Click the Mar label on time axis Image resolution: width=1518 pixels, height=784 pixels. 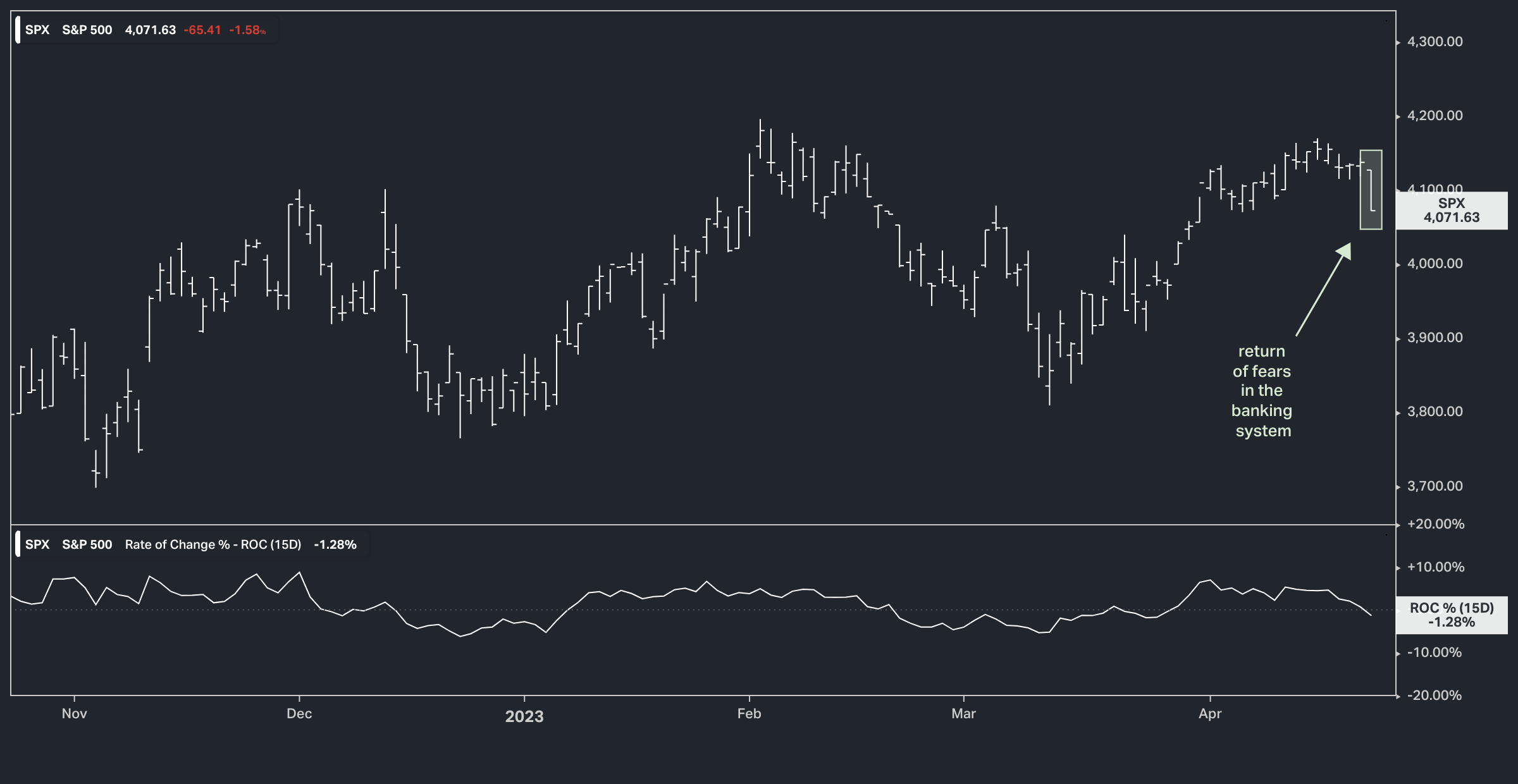[964, 714]
